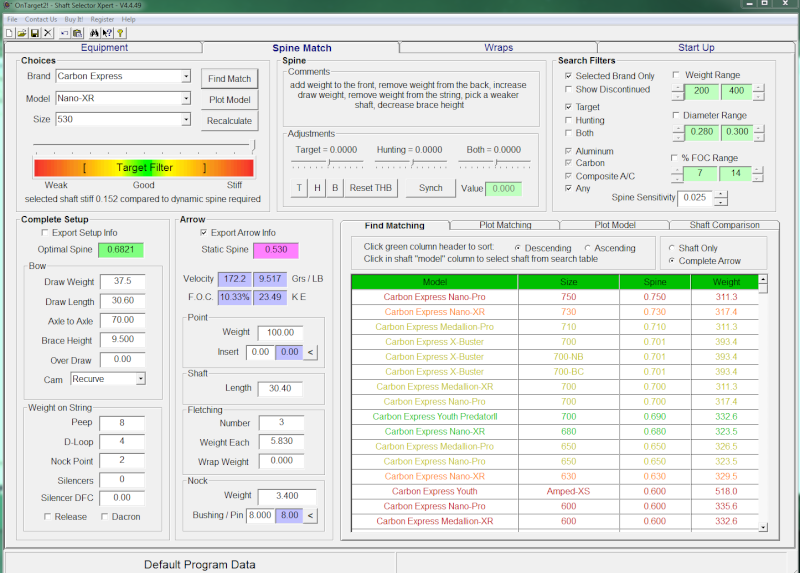The image size is (800, 573).
Task: Click the New file toolbar icon
Action: pyautogui.click(x=9, y=33)
